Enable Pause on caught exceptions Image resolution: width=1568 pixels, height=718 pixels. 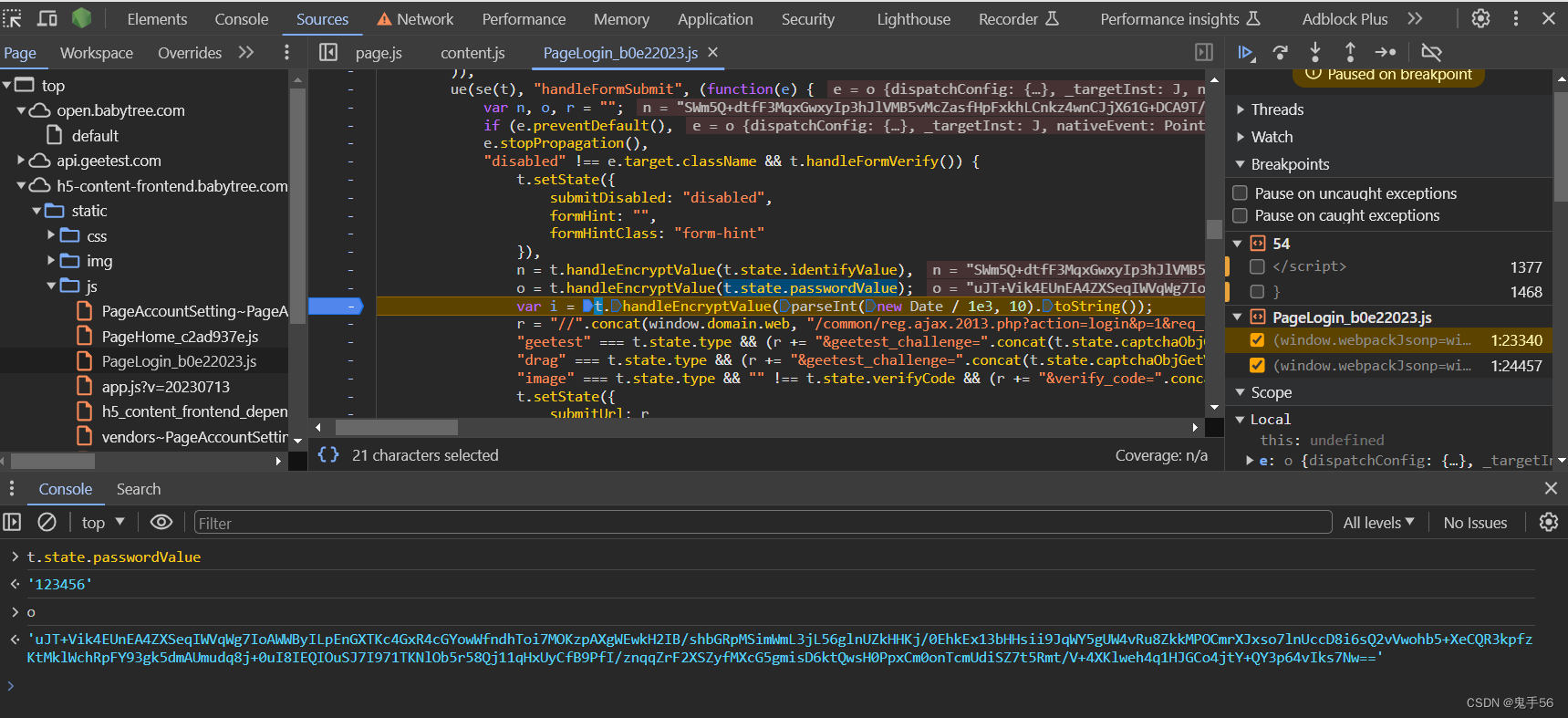click(x=1241, y=215)
